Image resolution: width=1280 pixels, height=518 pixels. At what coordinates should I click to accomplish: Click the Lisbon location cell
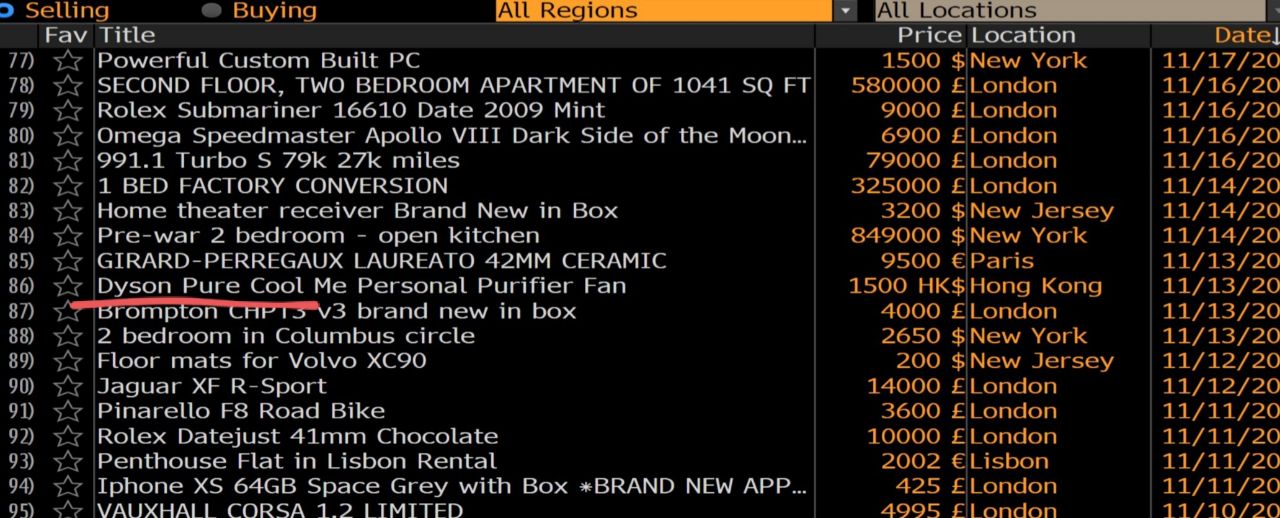coord(1009,461)
